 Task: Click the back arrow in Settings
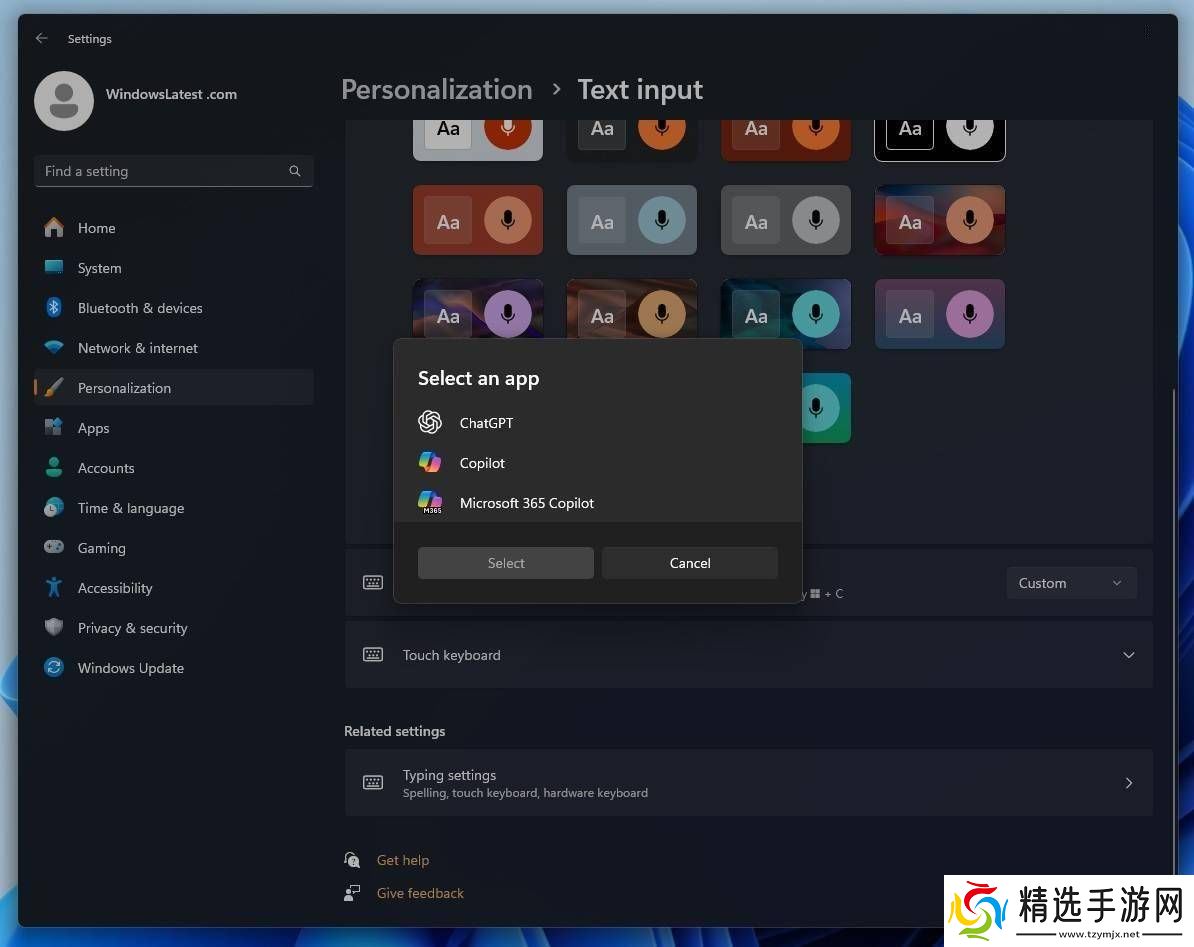41,38
